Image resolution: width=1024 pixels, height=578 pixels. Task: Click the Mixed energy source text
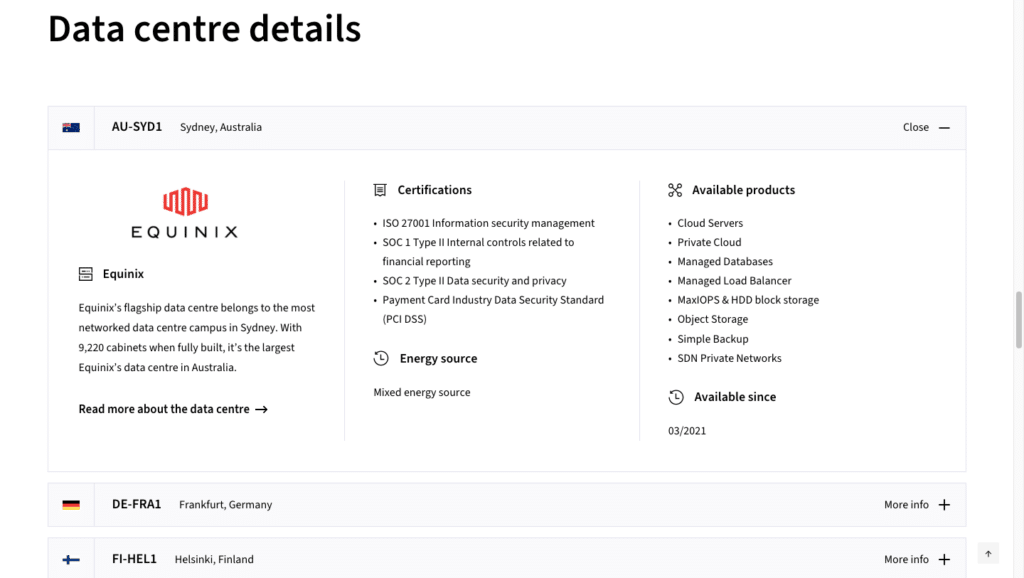click(x=422, y=393)
